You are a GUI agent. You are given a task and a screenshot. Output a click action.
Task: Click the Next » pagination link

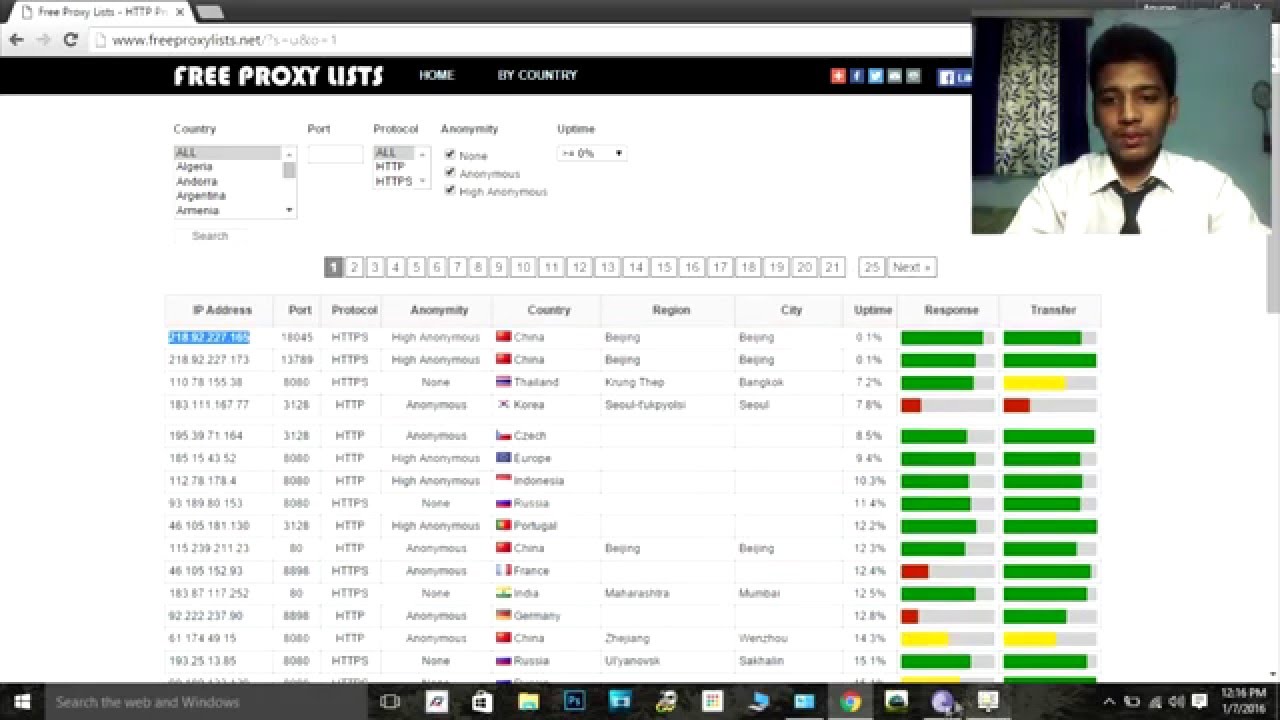click(912, 267)
